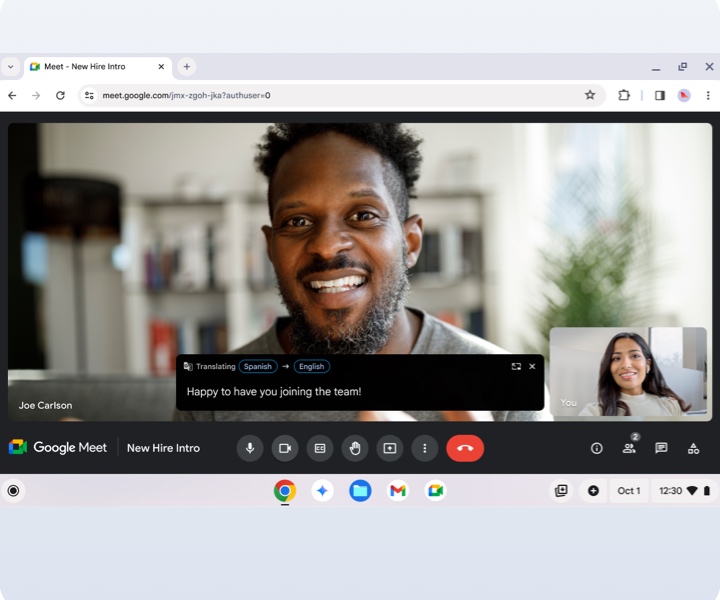This screenshot has width=720, height=600.
Task: Click the present screen icon
Action: pos(390,448)
